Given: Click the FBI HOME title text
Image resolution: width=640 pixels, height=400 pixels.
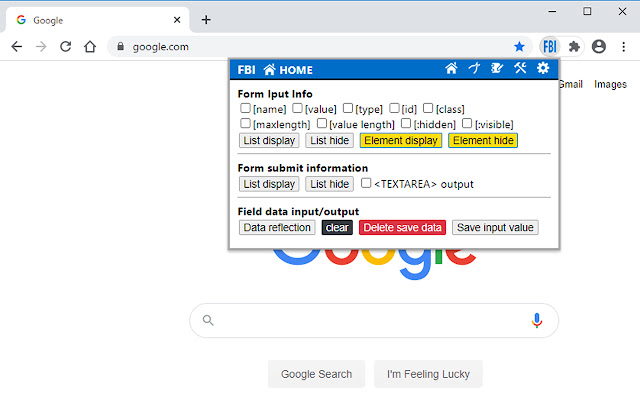Looking at the screenshot, I should tap(275, 70).
